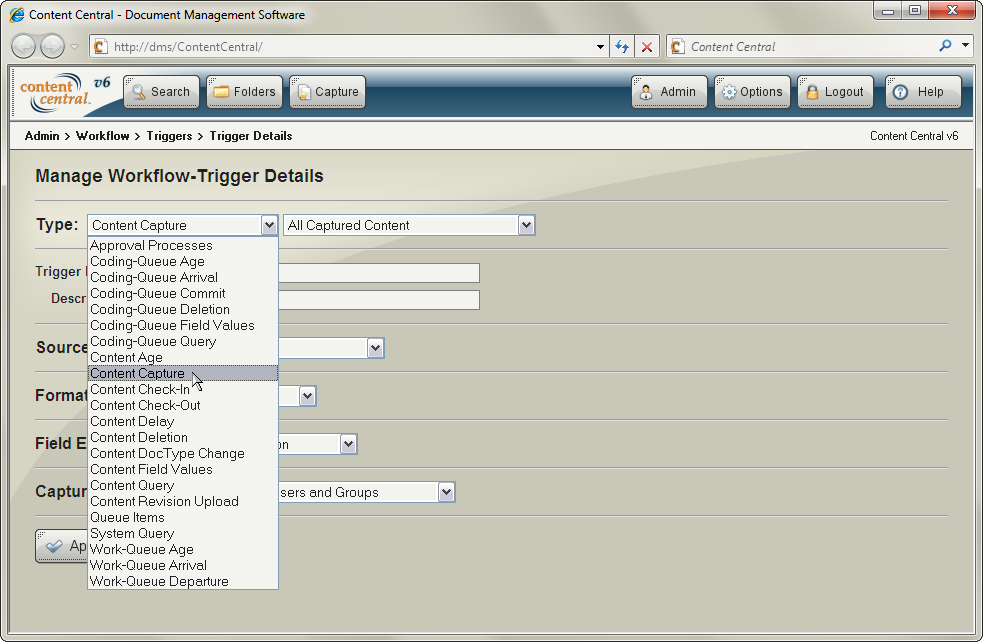Viewport: 983px width, 642px height.
Task: Open the Capture page
Action: pos(327,92)
